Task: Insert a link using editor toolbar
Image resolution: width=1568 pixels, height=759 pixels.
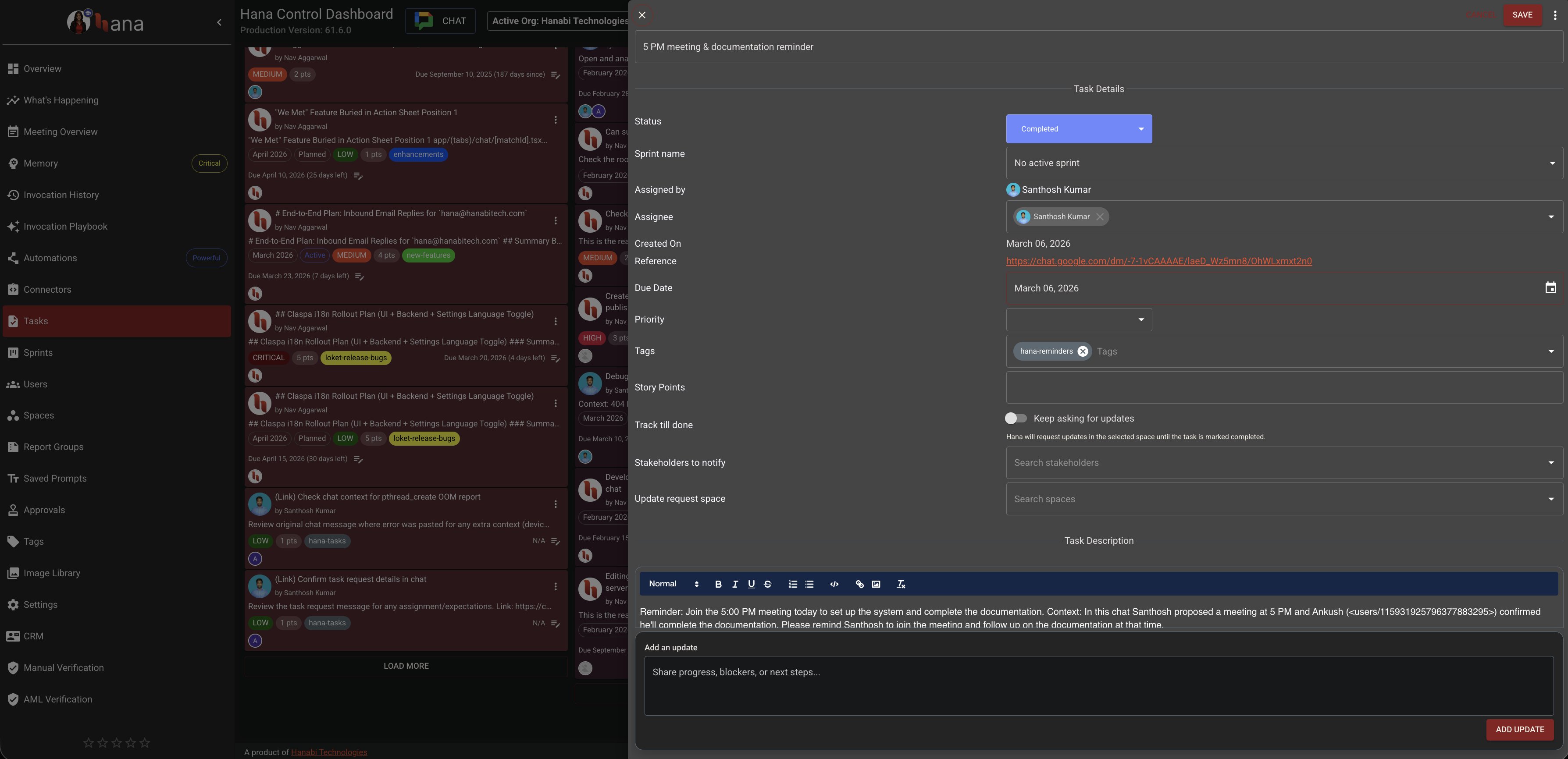Action: 859,584
